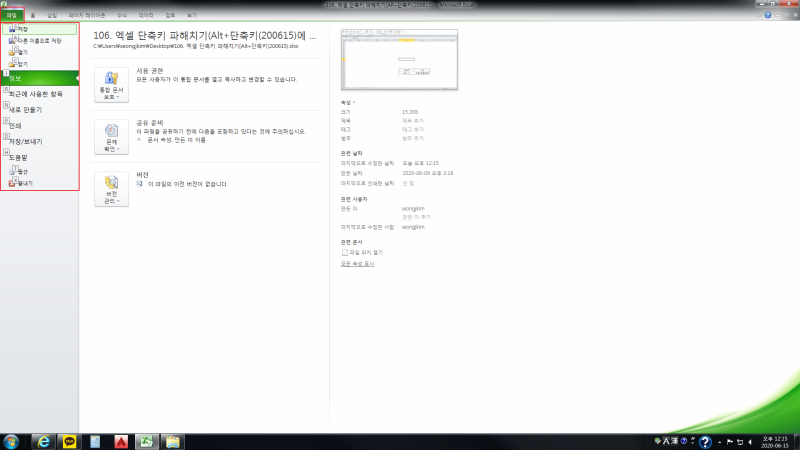This screenshot has height=450, width=800.
Task: Click the volume speaker tray icon
Action: [750, 442]
